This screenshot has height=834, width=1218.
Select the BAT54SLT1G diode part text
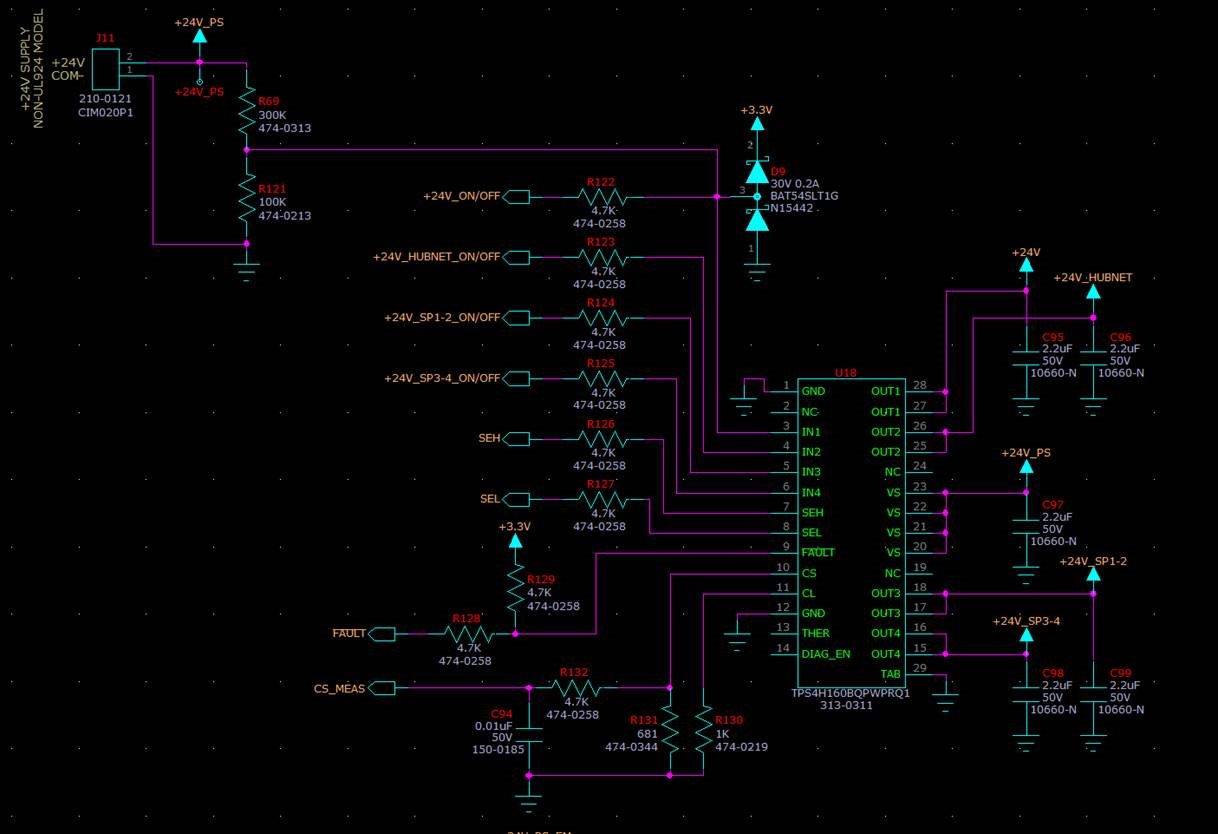(x=805, y=196)
